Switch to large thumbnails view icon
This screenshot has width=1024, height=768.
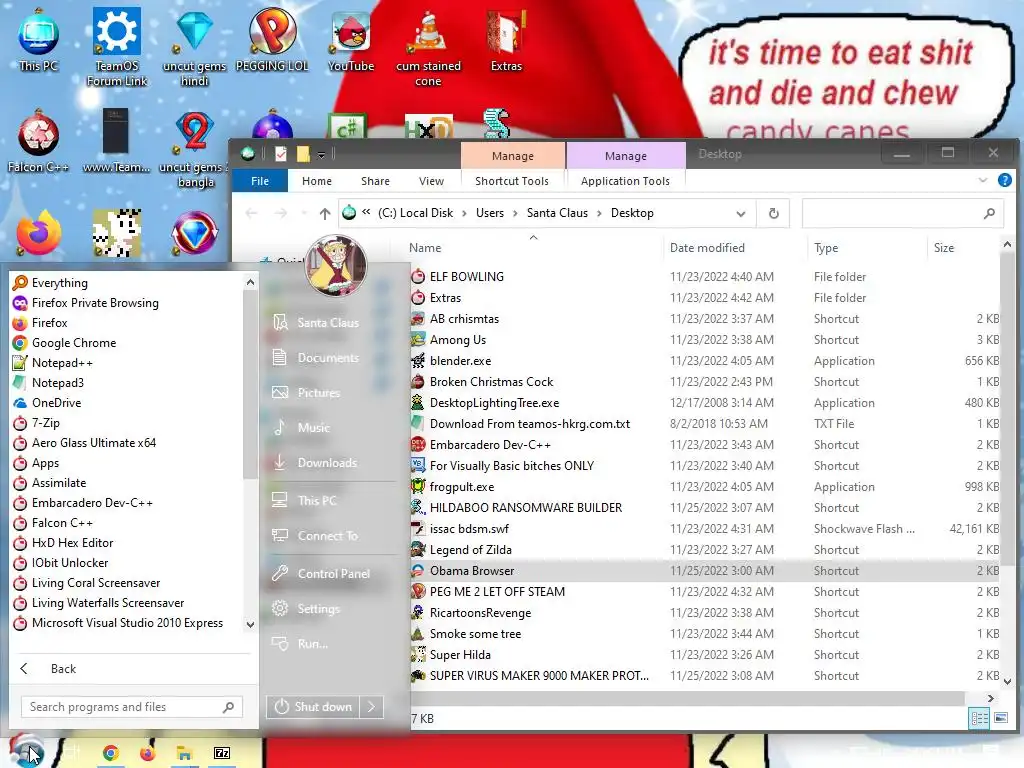(1000, 718)
